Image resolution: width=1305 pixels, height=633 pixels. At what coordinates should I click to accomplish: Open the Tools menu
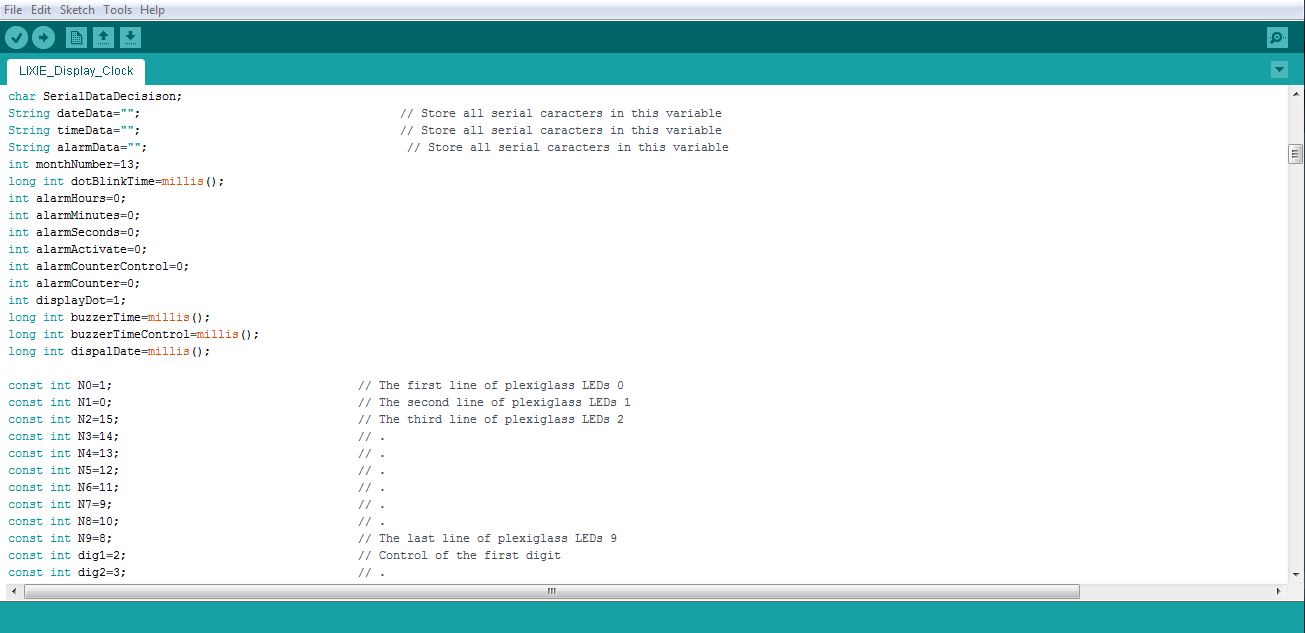pyautogui.click(x=117, y=10)
